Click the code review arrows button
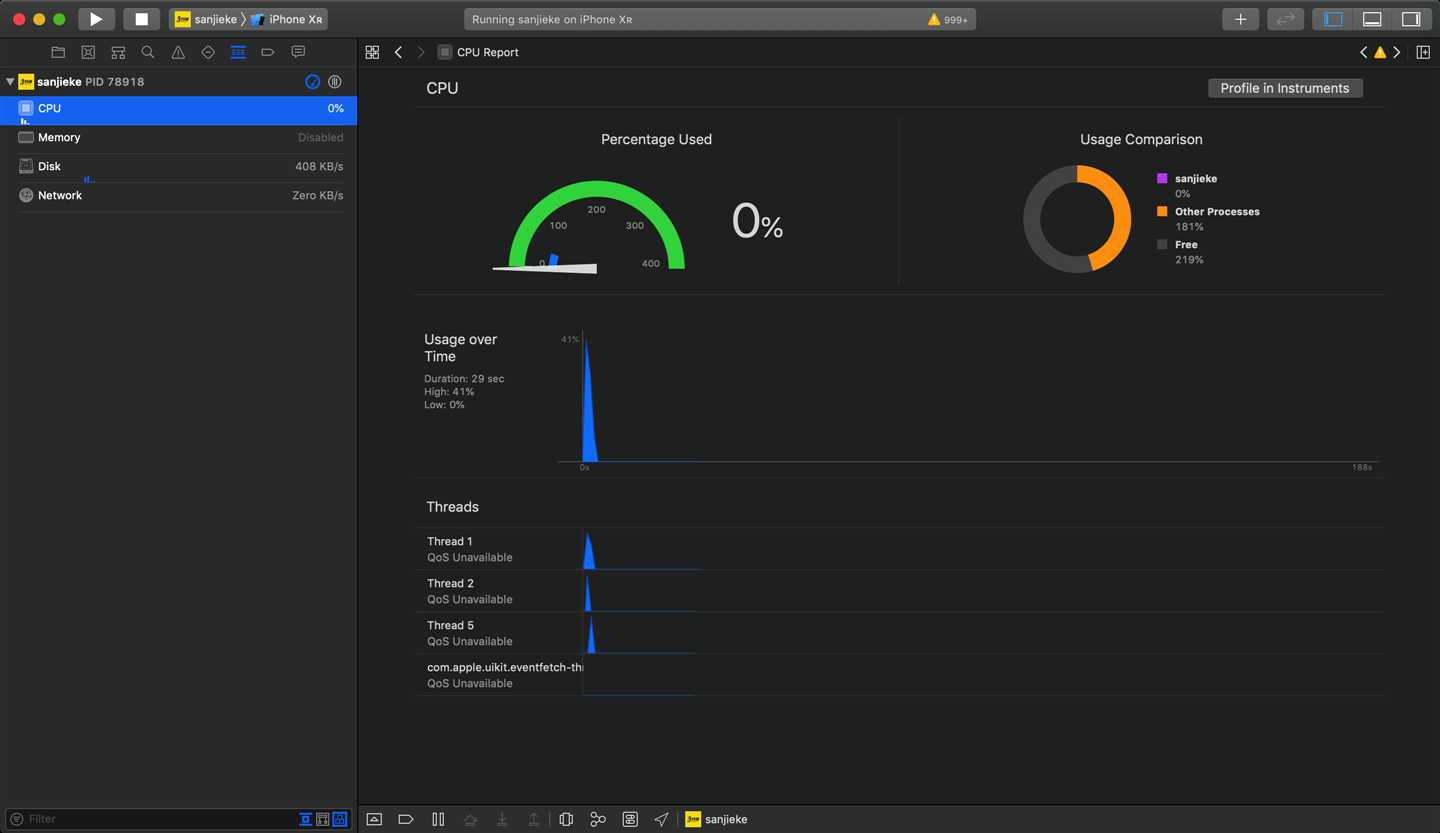The image size is (1440, 833). tap(1285, 19)
